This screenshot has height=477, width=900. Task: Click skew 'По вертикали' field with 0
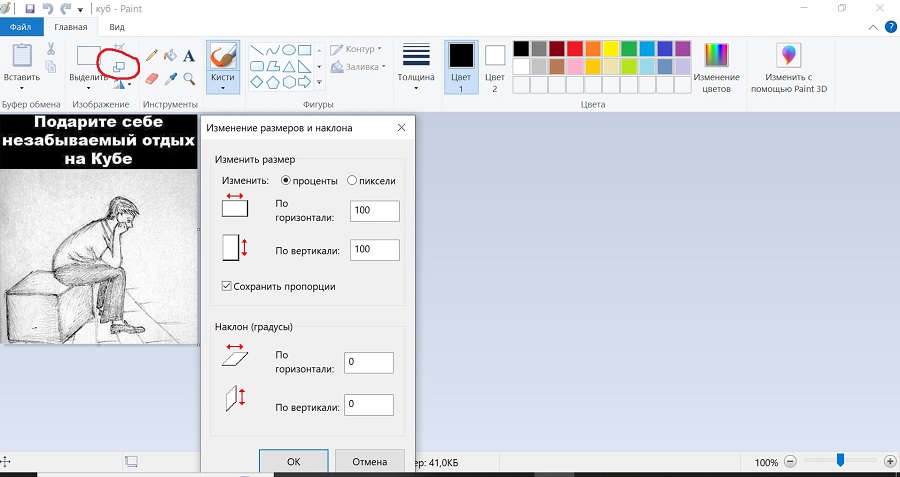coord(369,405)
